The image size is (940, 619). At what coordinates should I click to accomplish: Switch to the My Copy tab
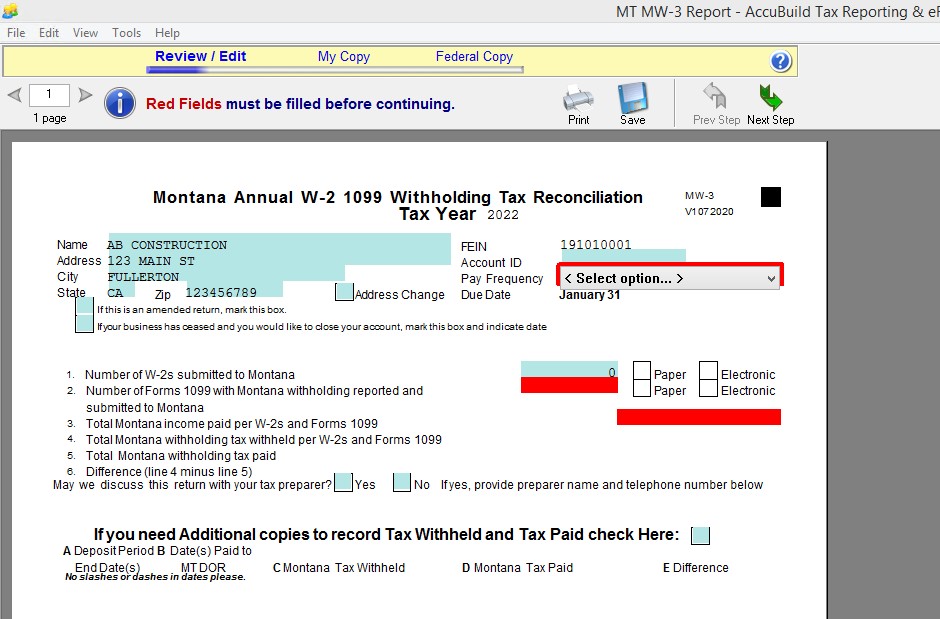coord(344,56)
